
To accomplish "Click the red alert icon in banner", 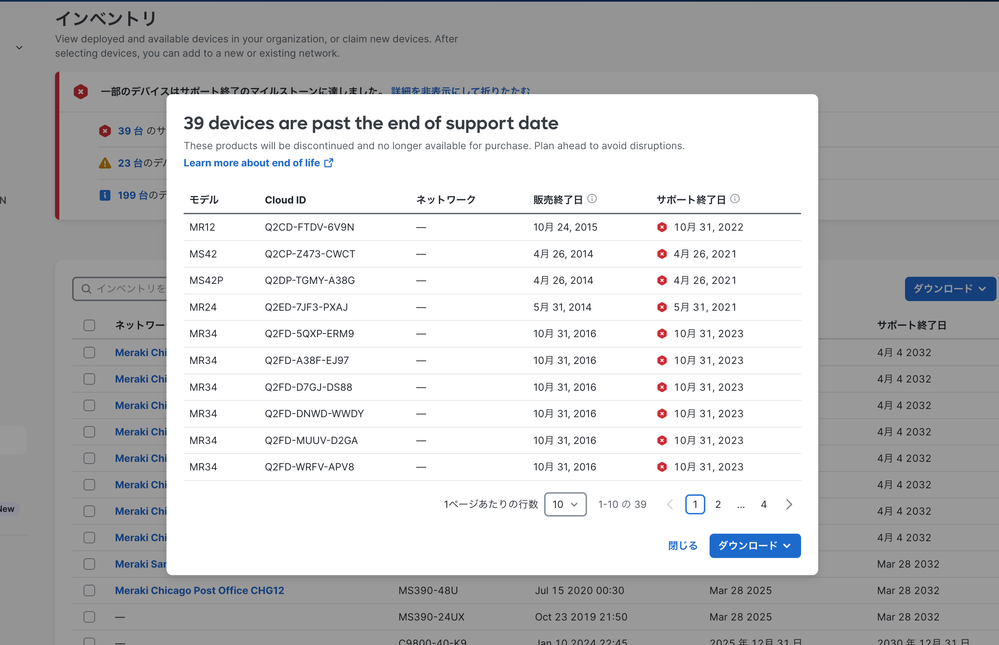I will coord(81,92).
